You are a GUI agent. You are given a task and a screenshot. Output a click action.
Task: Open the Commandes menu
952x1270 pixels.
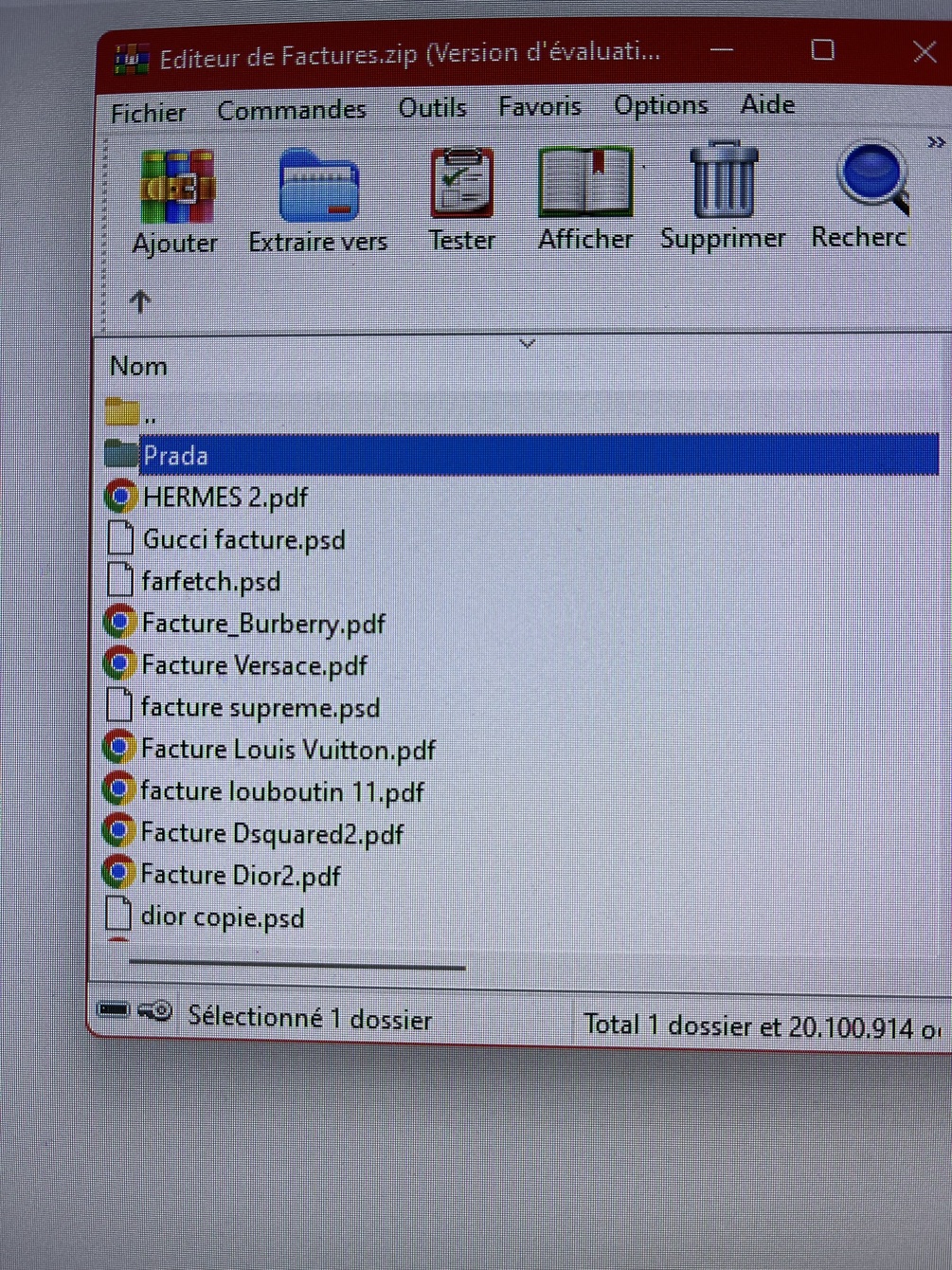[292, 111]
